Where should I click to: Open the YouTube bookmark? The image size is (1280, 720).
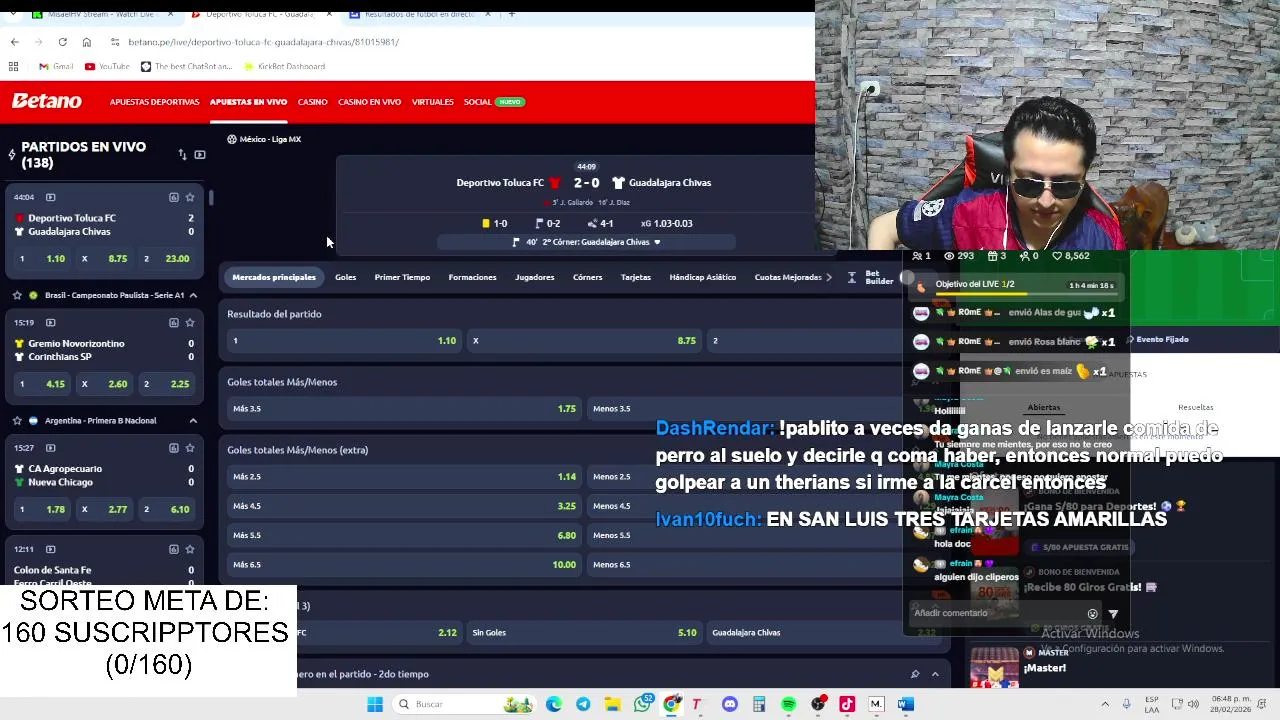coord(107,66)
